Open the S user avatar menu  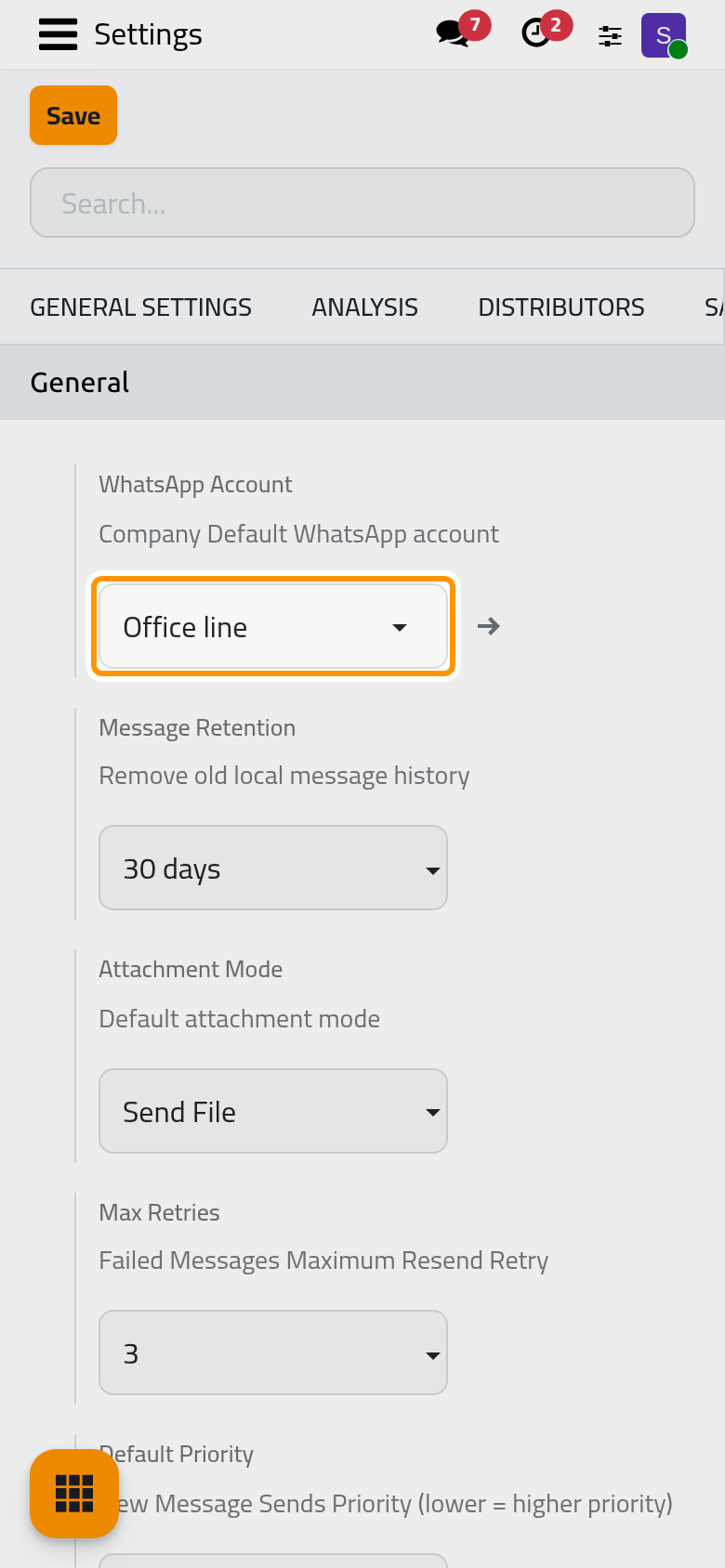664,35
